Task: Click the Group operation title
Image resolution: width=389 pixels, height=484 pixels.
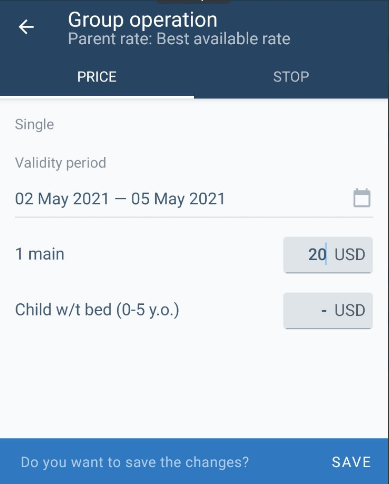Action: pyautogui.click(x=143, y=20)
